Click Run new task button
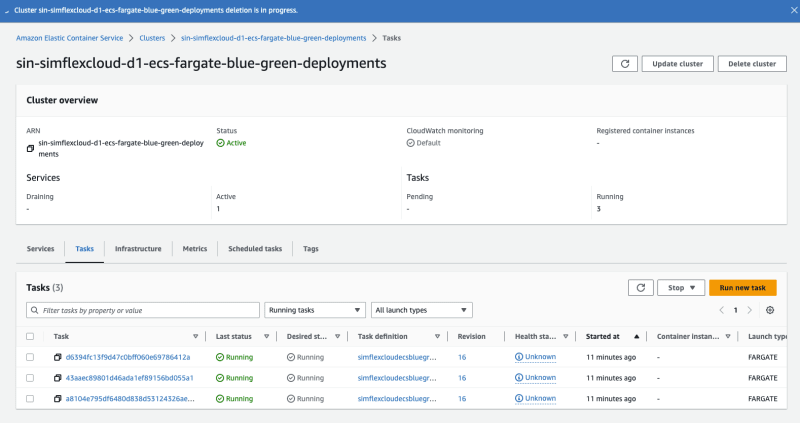 (x=743, y=288)
